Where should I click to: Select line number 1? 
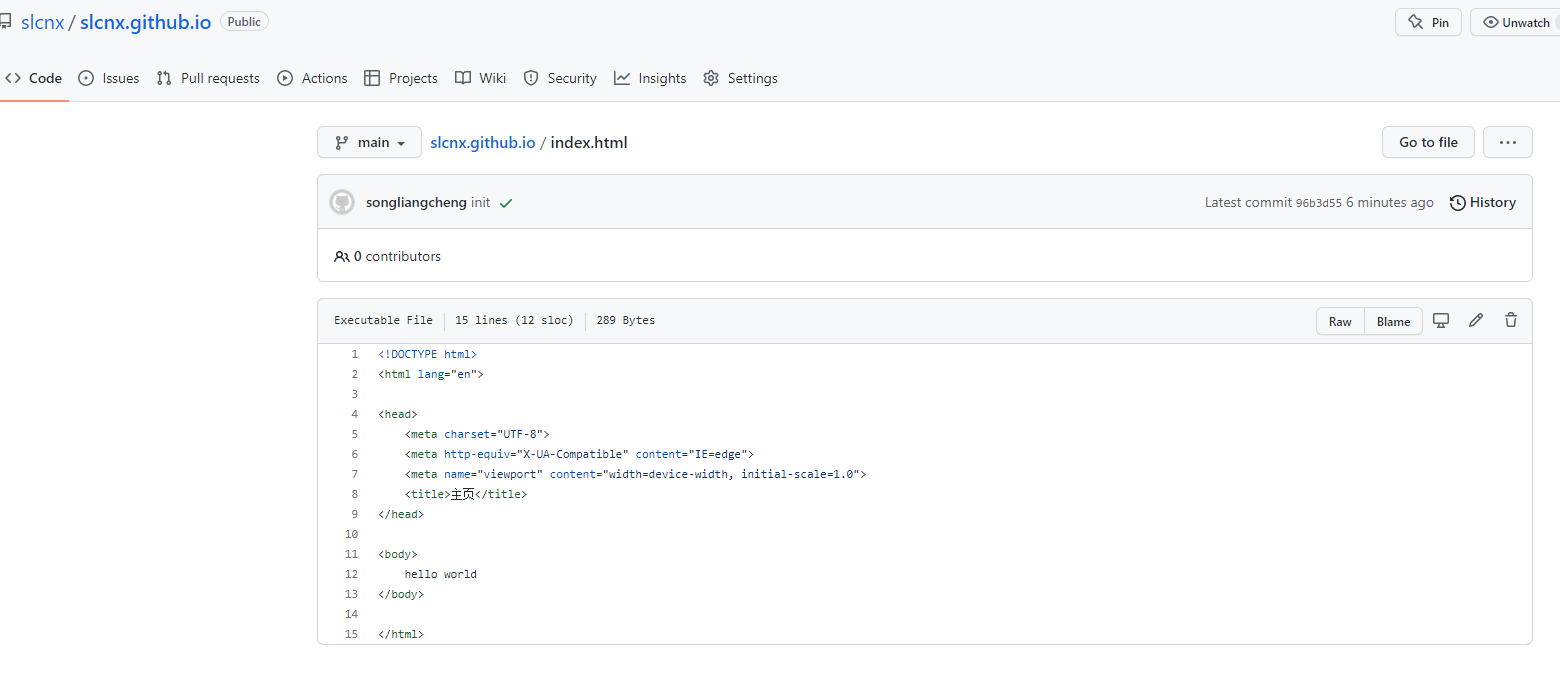354,354
